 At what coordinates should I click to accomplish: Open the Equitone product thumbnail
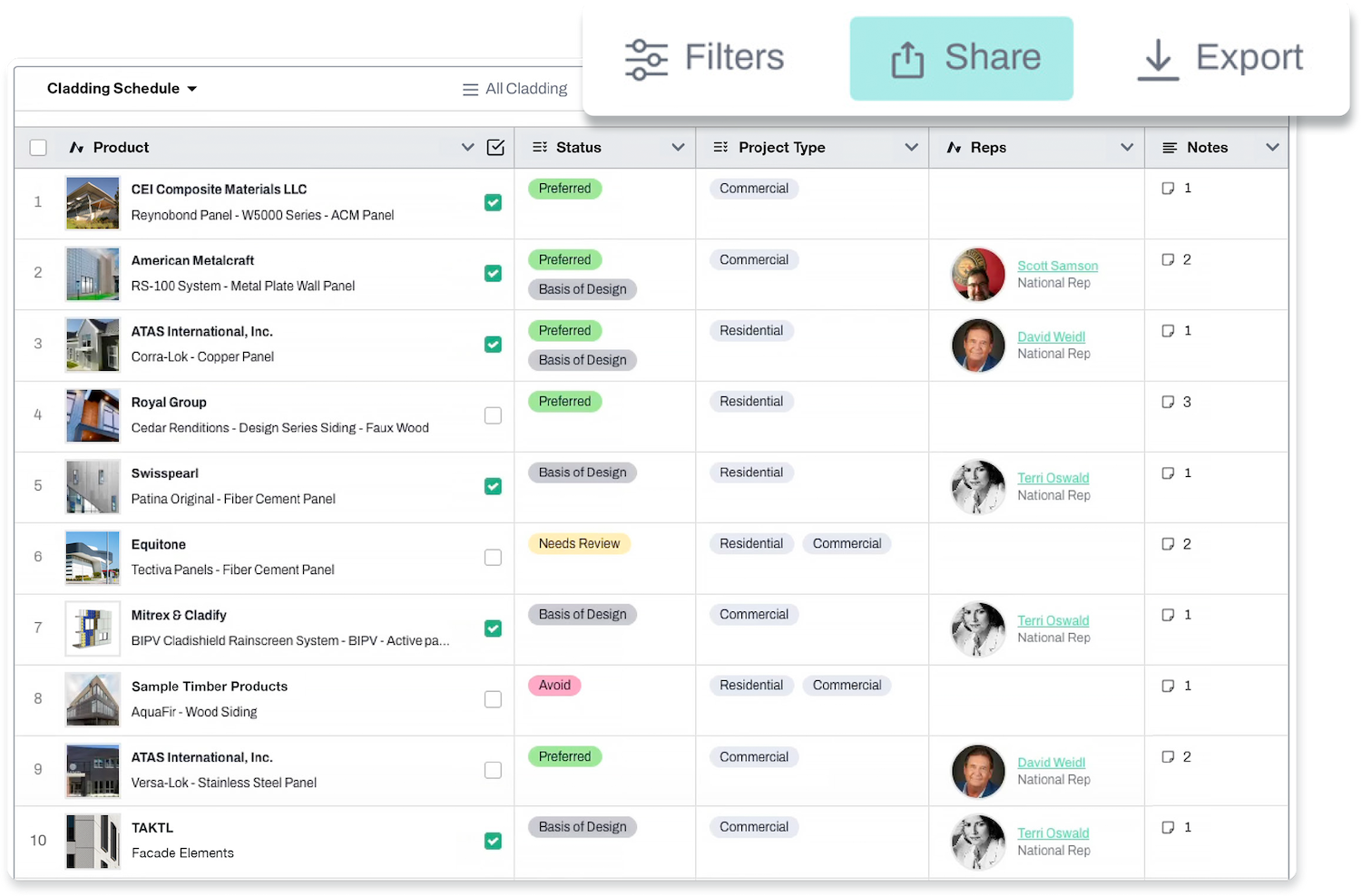click(93, 558)
